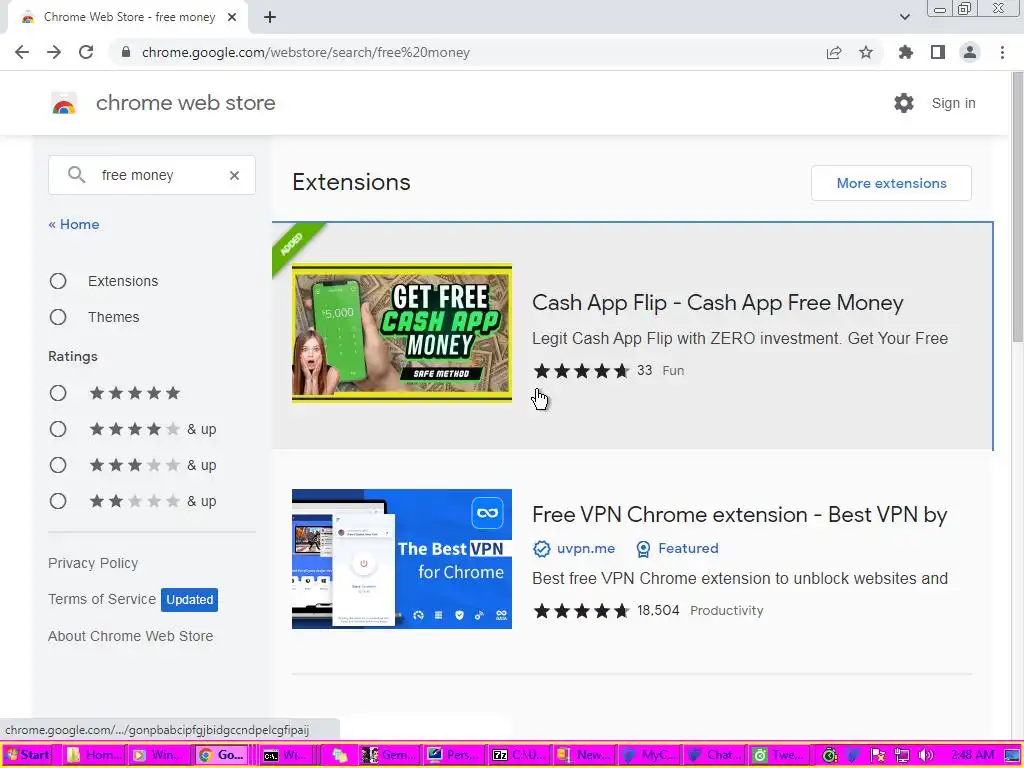The height and width of the screenshot is (768, 1024).
Task: Filter results to Extensions only
Action: point(58,281)
